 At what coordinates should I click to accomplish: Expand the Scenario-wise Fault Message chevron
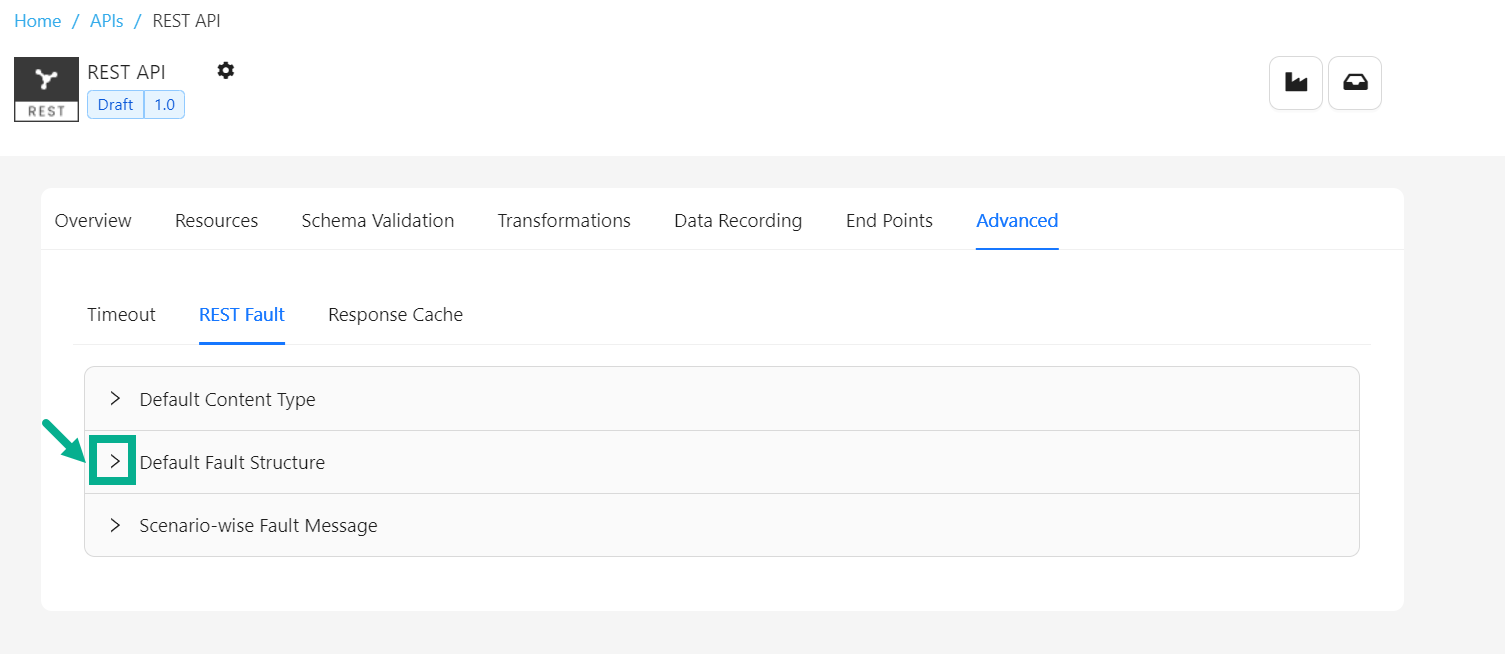[x=115, y=525]
